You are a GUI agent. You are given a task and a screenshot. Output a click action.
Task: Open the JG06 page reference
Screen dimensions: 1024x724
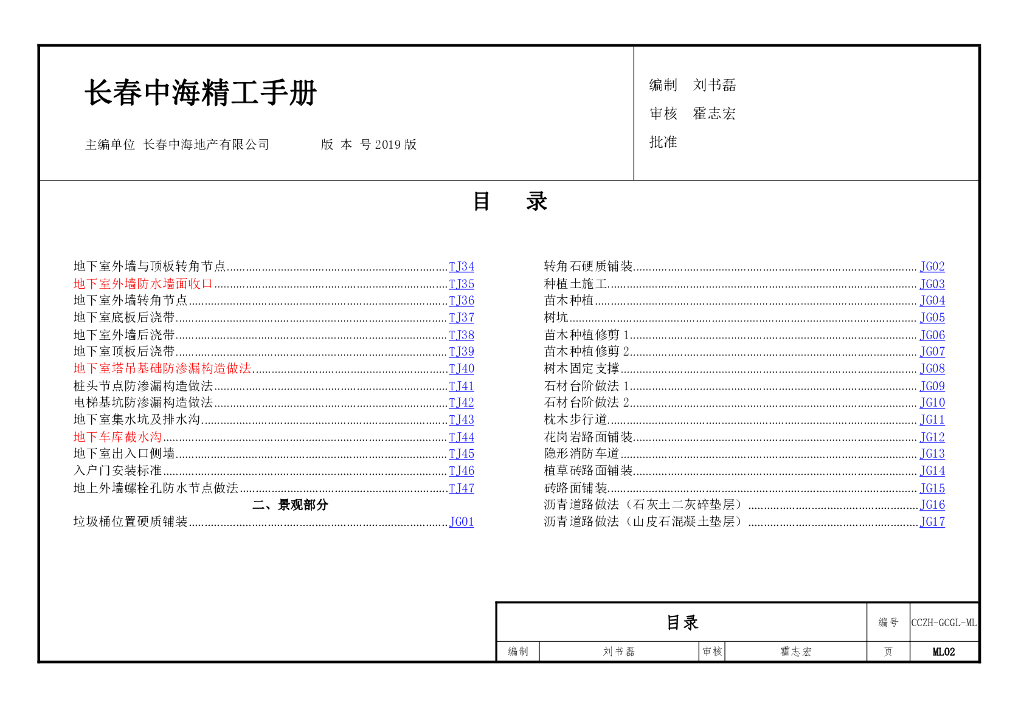pos(932,335)
